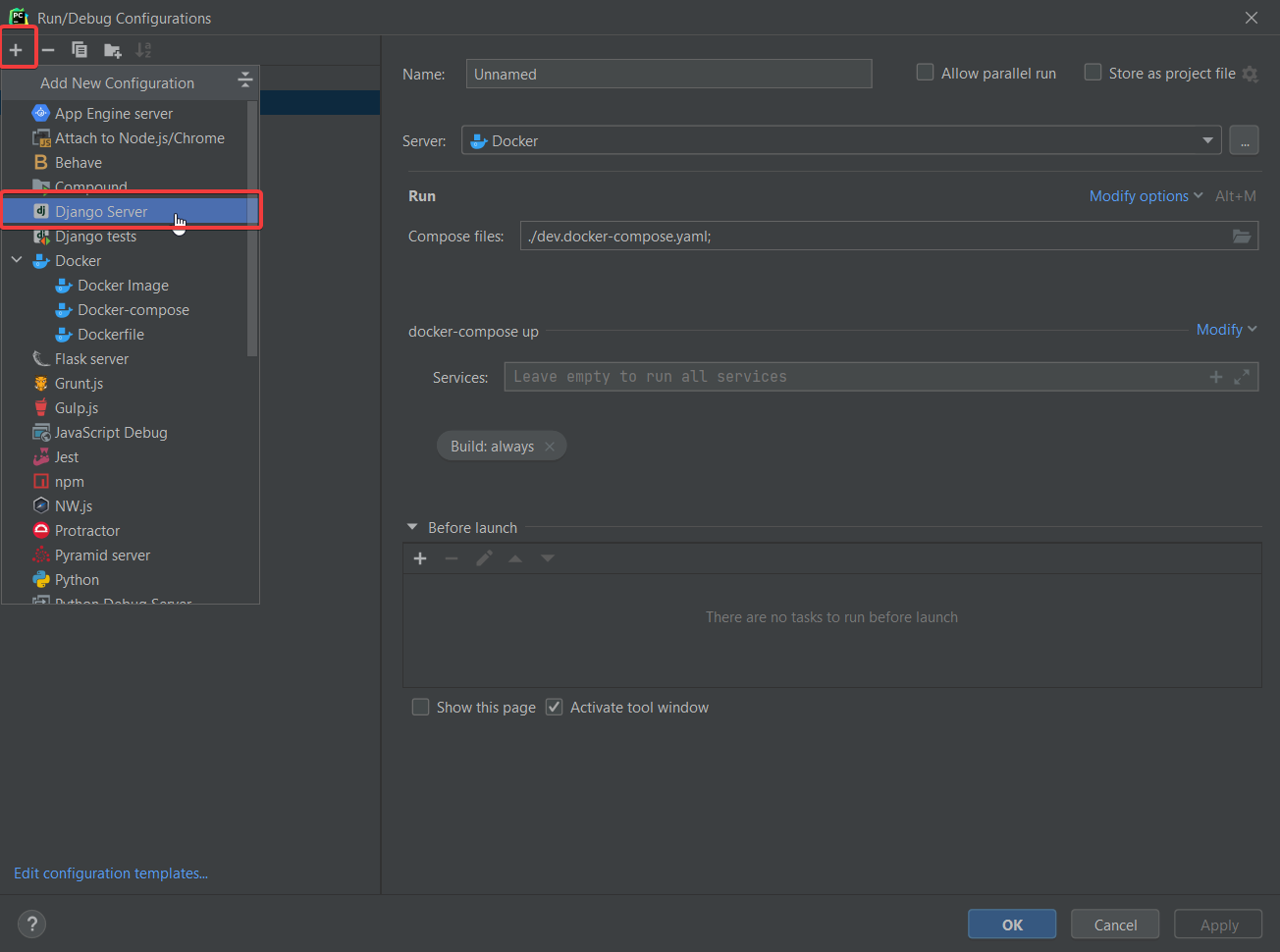Click the OK button
The image size is (1280, 952).
pyautogui.click(x=1011, y=925)
